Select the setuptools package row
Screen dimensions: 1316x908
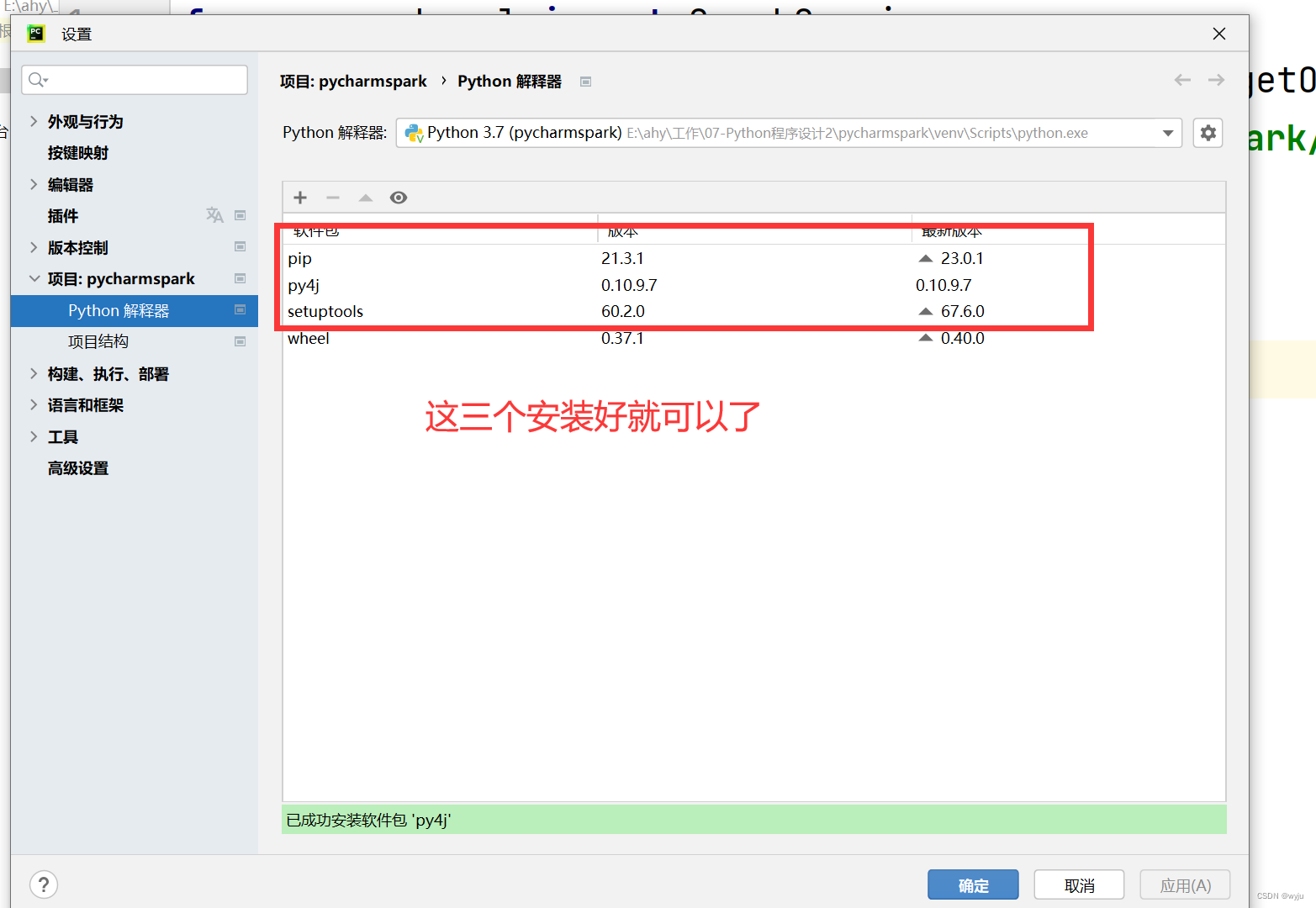click(753, 311)
